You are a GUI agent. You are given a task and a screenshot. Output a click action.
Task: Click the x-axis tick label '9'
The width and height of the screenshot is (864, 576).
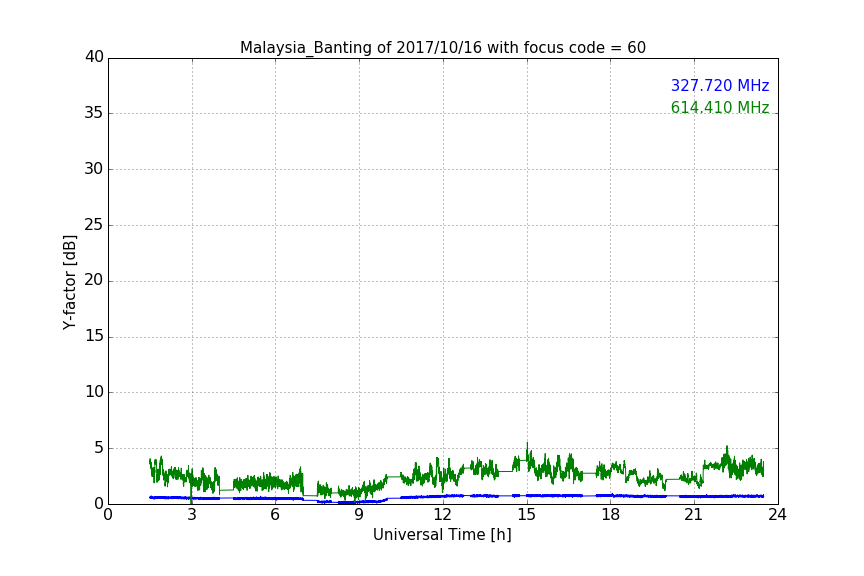(359, 515)
